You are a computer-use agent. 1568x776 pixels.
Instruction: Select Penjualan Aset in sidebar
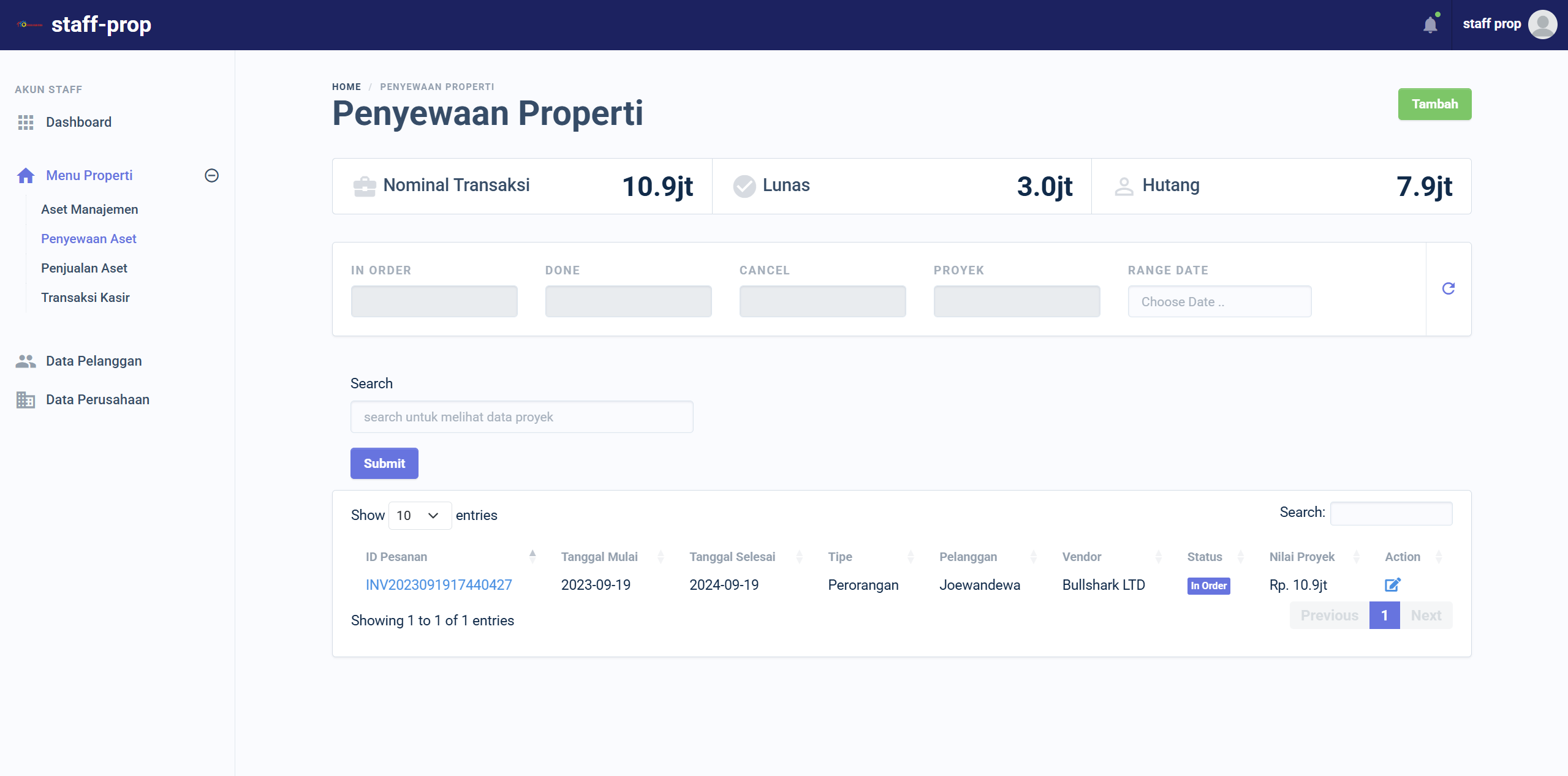84,268
